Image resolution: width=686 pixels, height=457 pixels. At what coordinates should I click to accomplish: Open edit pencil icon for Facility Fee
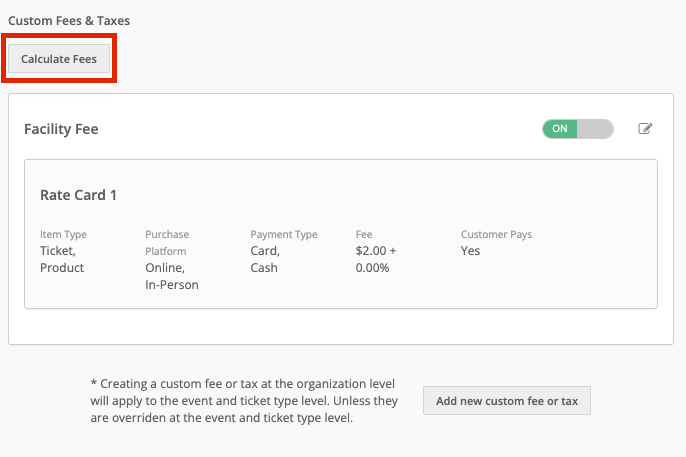click(x=645, y=129)
